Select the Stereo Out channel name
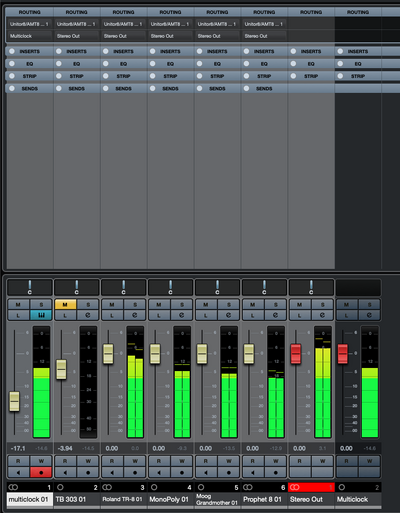 click(311, 499)
